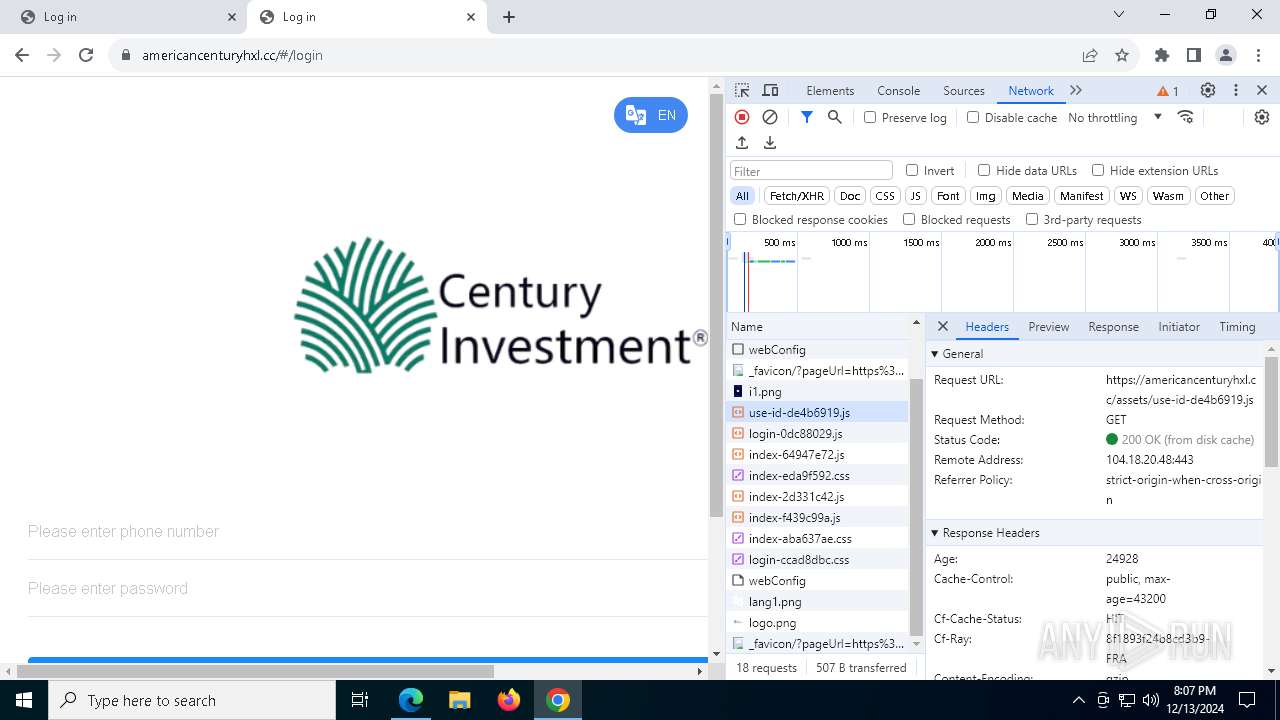Toggle the network filter funnel icon
This screenshot has width=1280, height=720.
(807, 117)
